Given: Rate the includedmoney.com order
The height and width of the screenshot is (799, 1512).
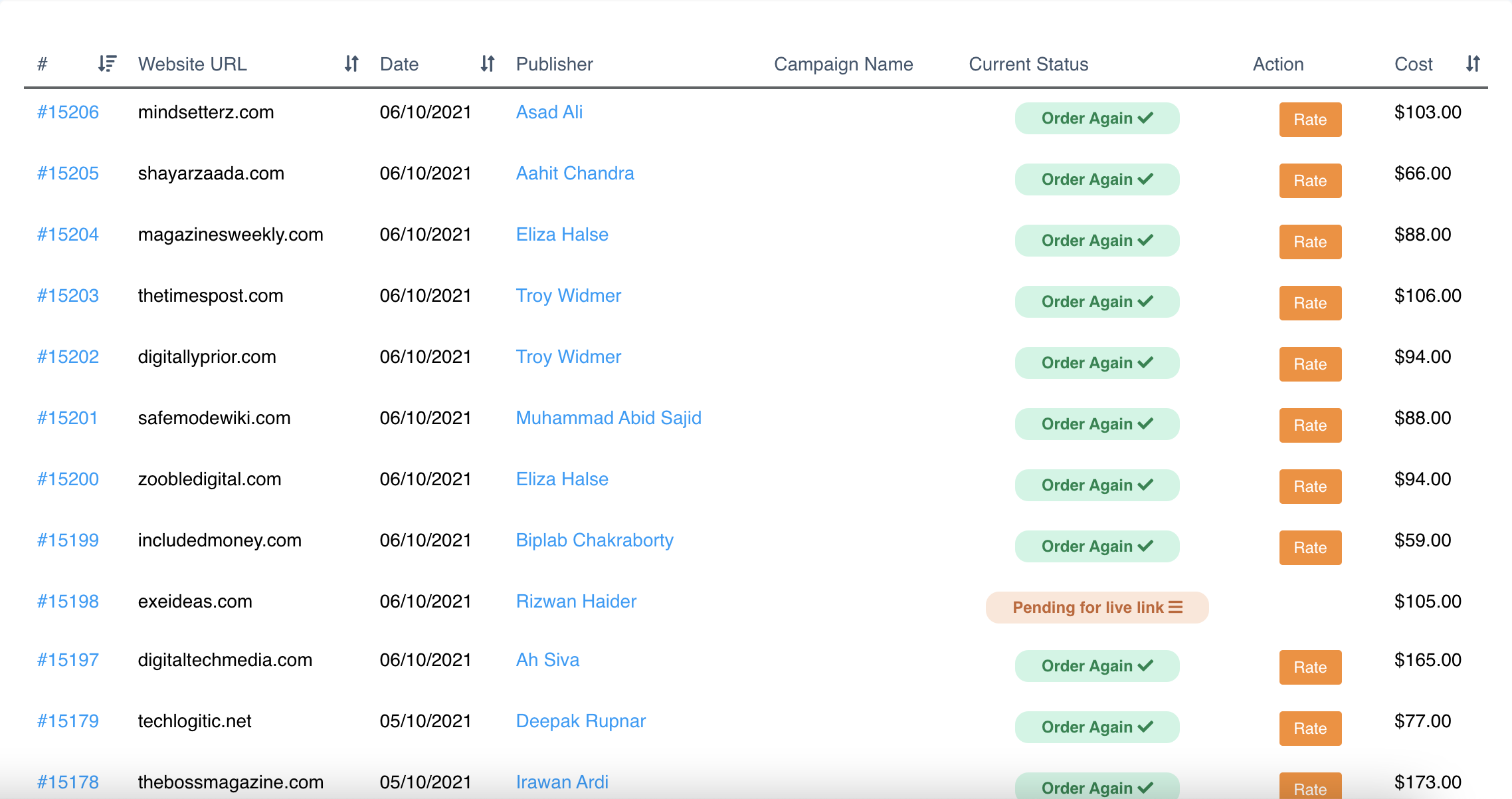Looking at the screenshot, I should click(x=1310, y=548).
